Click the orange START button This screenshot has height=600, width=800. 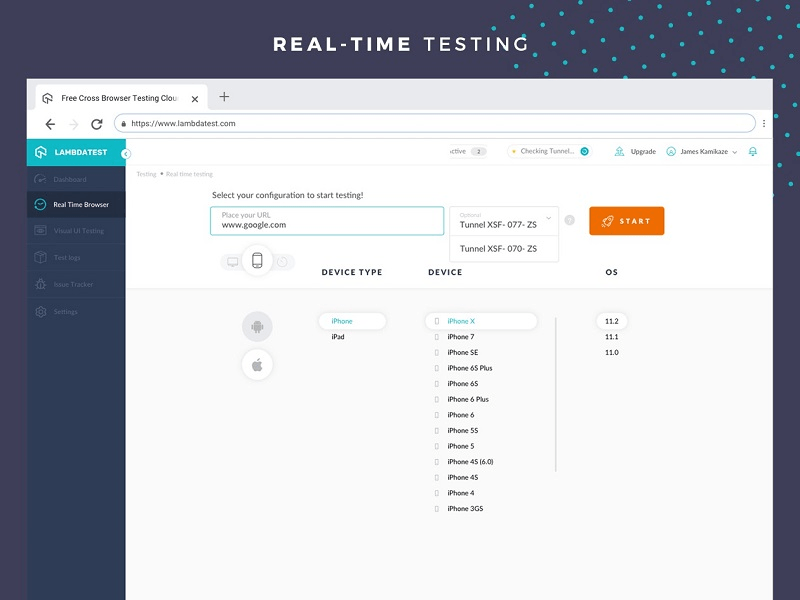pyautogui.click(x=627, y=221)
